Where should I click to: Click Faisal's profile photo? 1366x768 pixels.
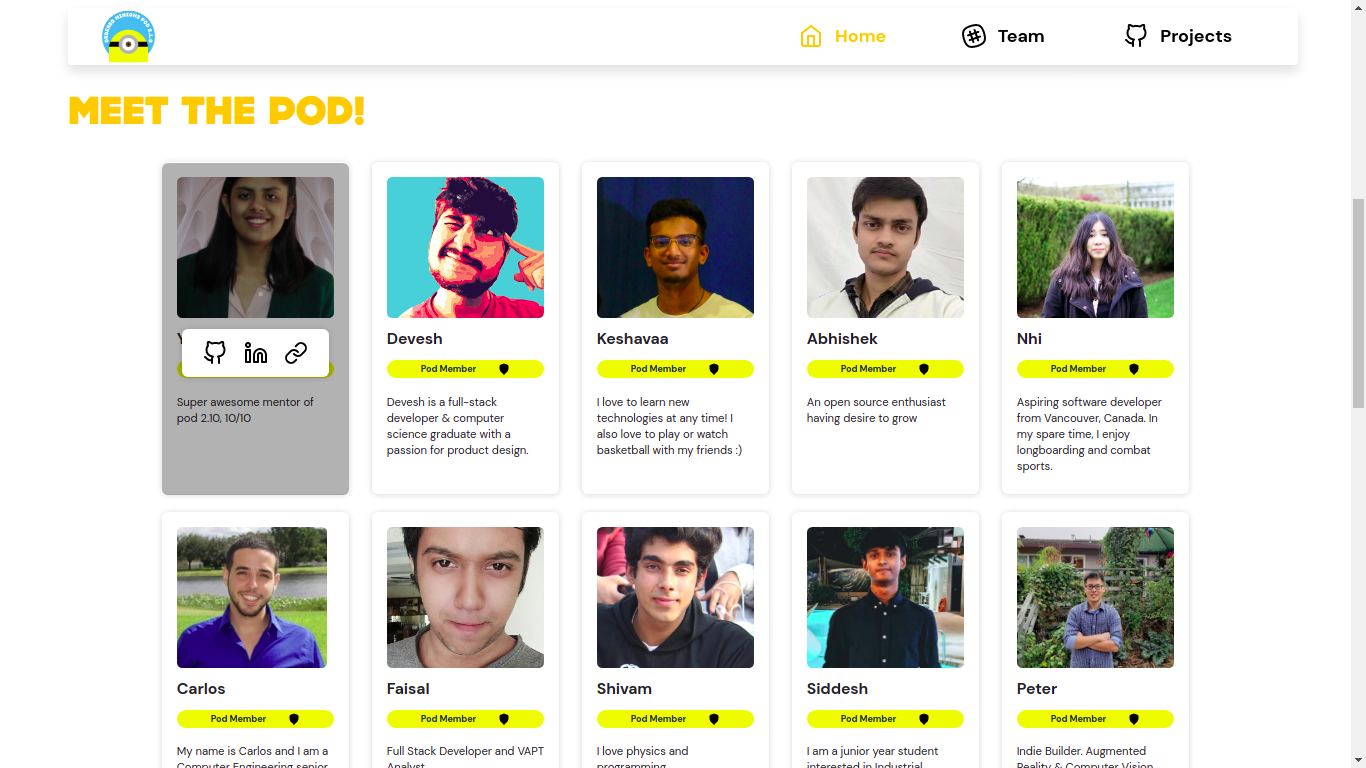[x=465, y=598]
